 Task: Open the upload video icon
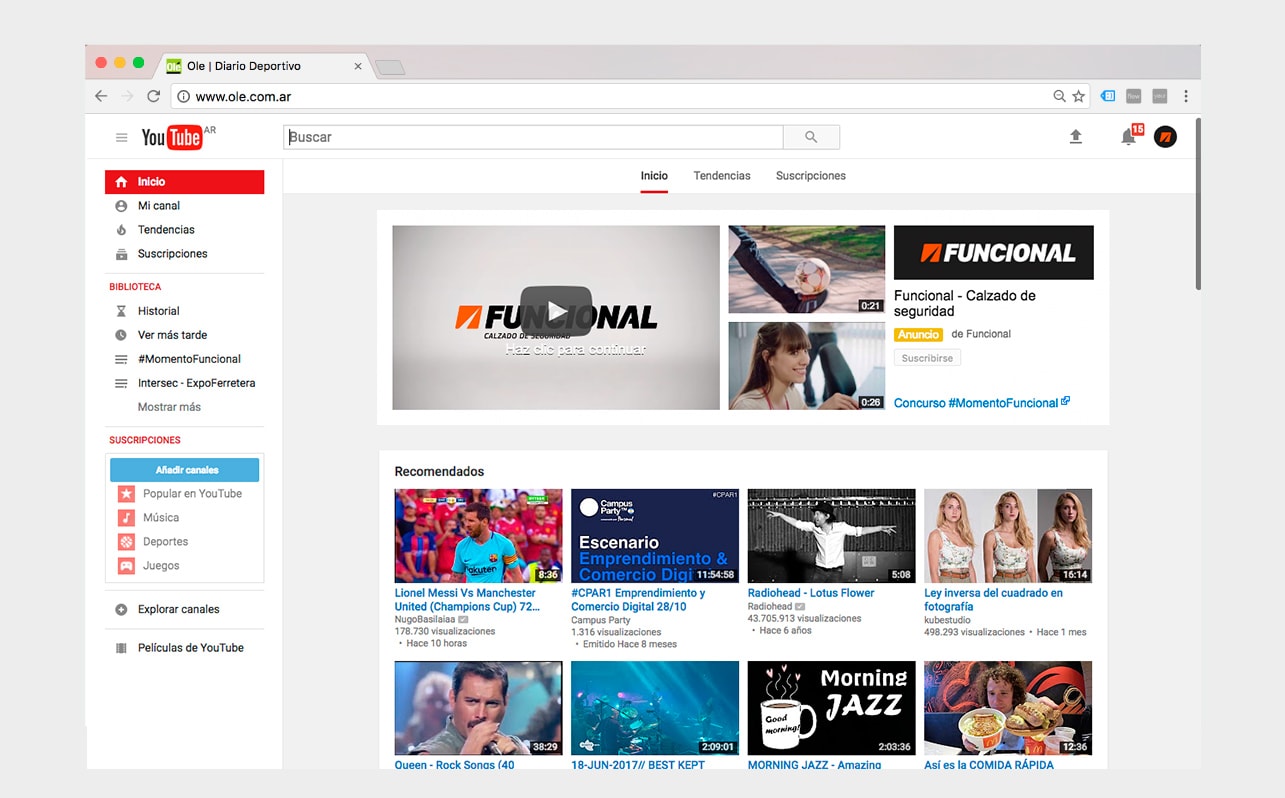(x=1076, y=137)
